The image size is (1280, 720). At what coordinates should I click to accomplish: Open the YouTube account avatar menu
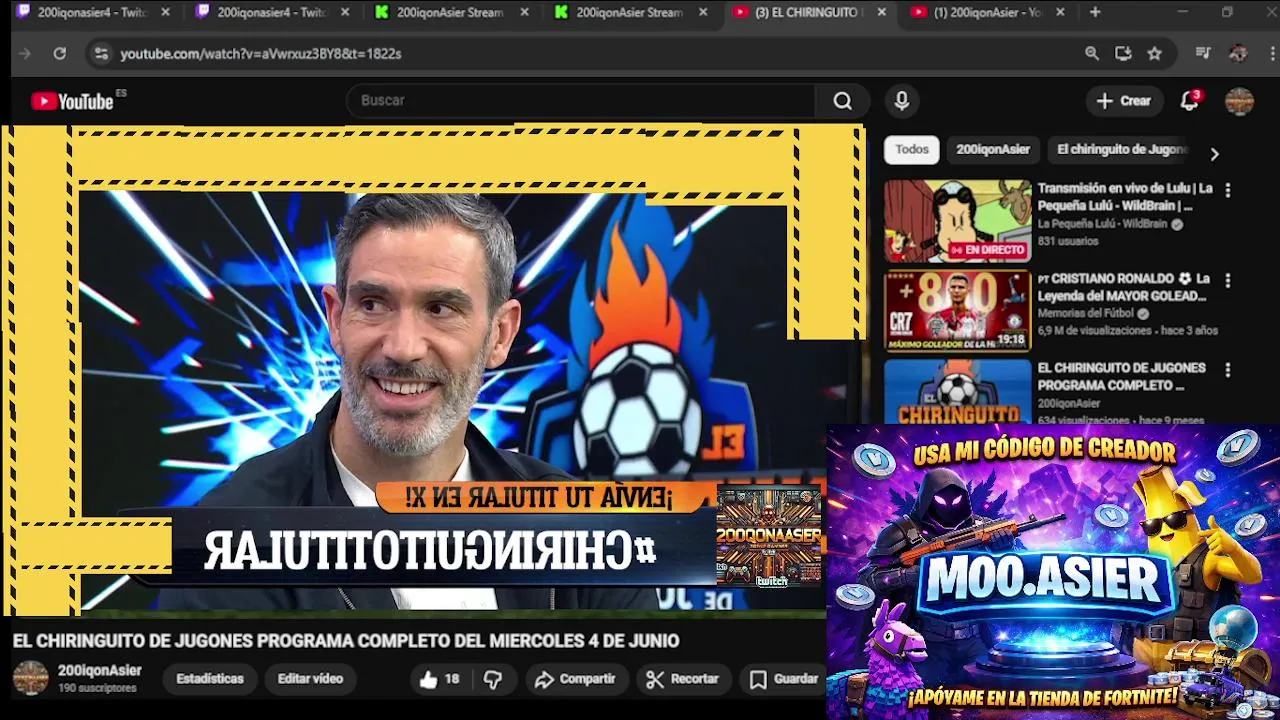[1239, 100]
